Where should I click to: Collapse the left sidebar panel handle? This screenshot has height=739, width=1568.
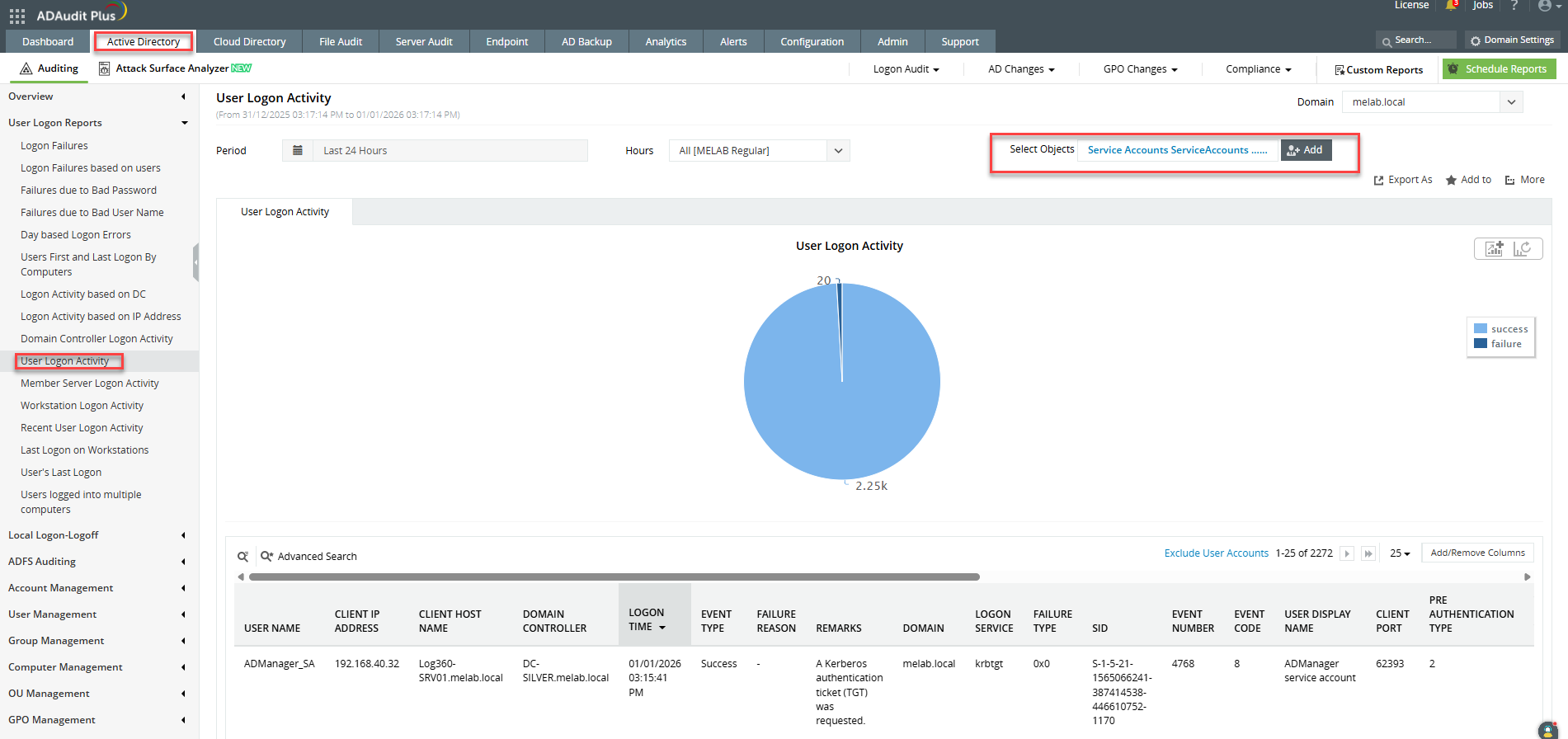[195, 263]
